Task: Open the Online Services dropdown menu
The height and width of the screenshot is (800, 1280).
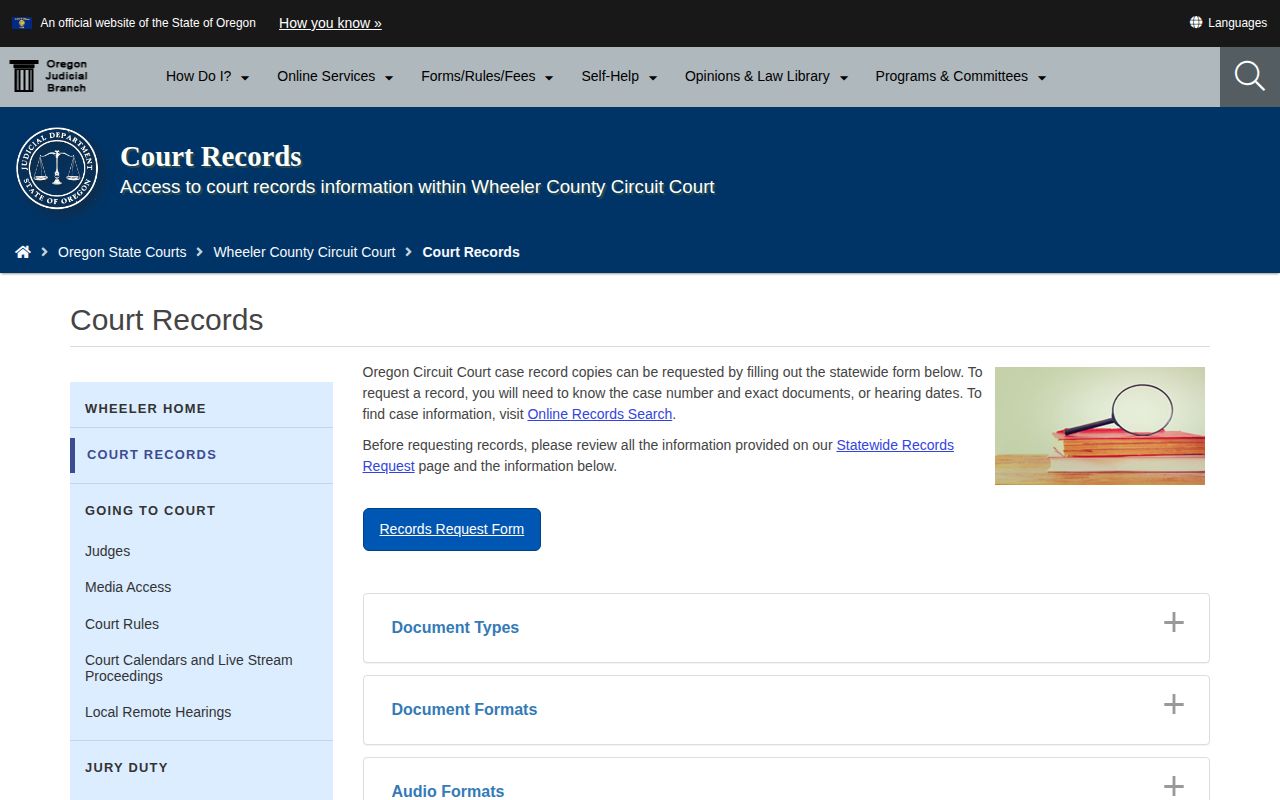Action: 335,76
